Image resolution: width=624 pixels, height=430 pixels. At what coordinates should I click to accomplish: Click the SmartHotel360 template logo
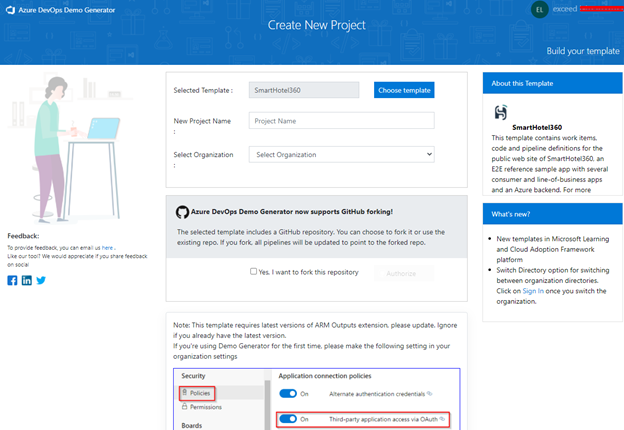(x=501, y=112)
